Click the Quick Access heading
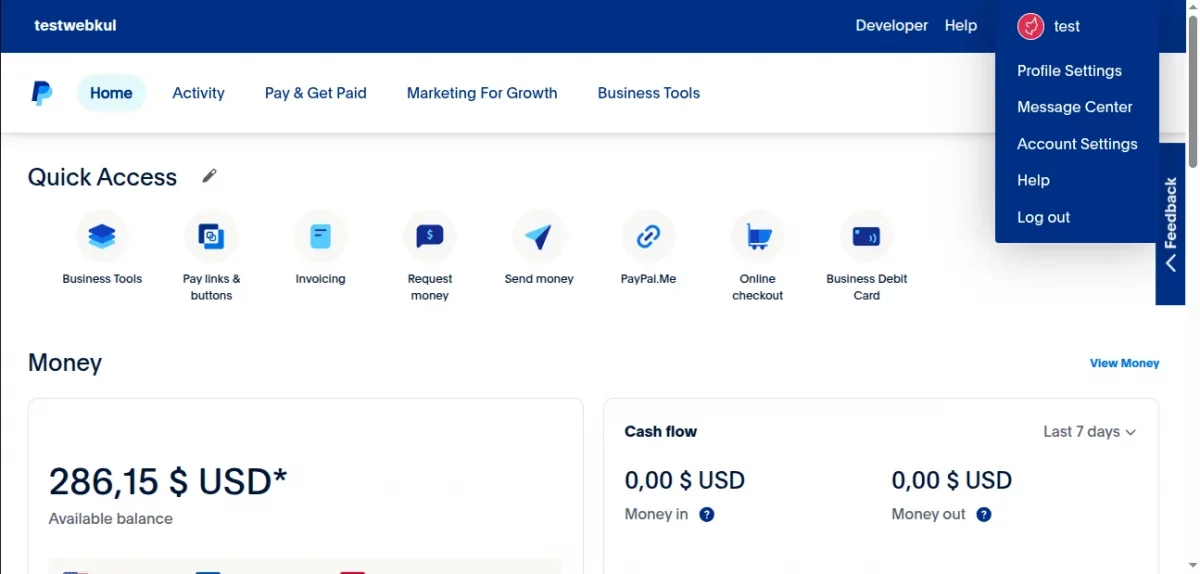 [x=102, y=177]
